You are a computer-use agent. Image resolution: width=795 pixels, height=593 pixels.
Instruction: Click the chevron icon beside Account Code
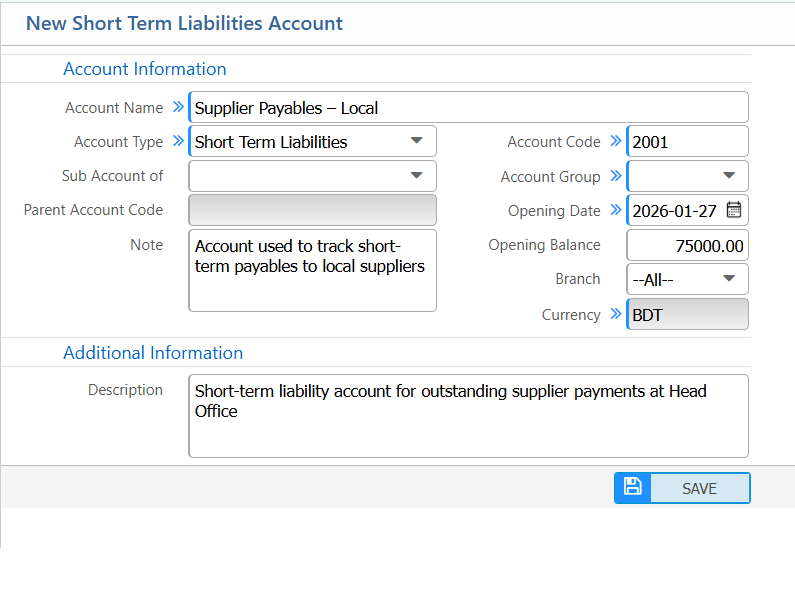click(x=616, y=141)
